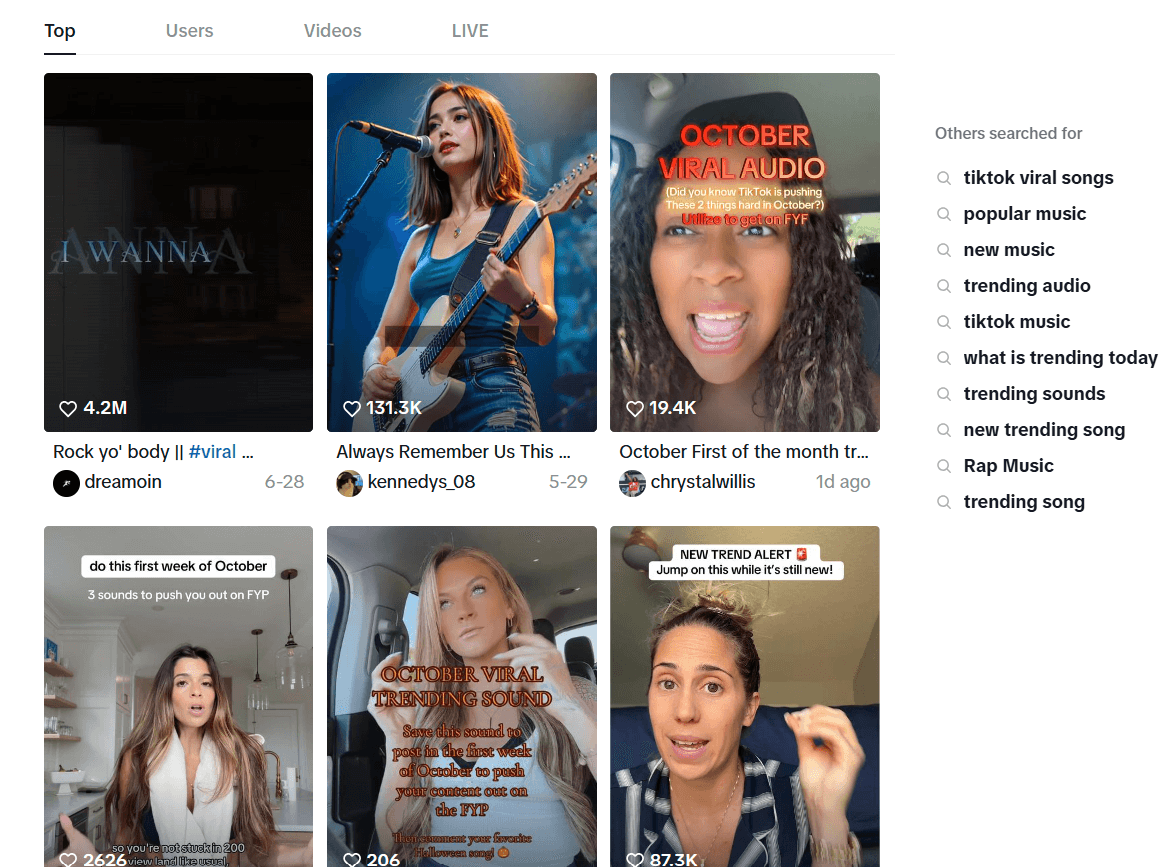Viewport: 1160px width, 867px height.
Task: Click the heart icon showing 206 likes
Action: [351, 858]
